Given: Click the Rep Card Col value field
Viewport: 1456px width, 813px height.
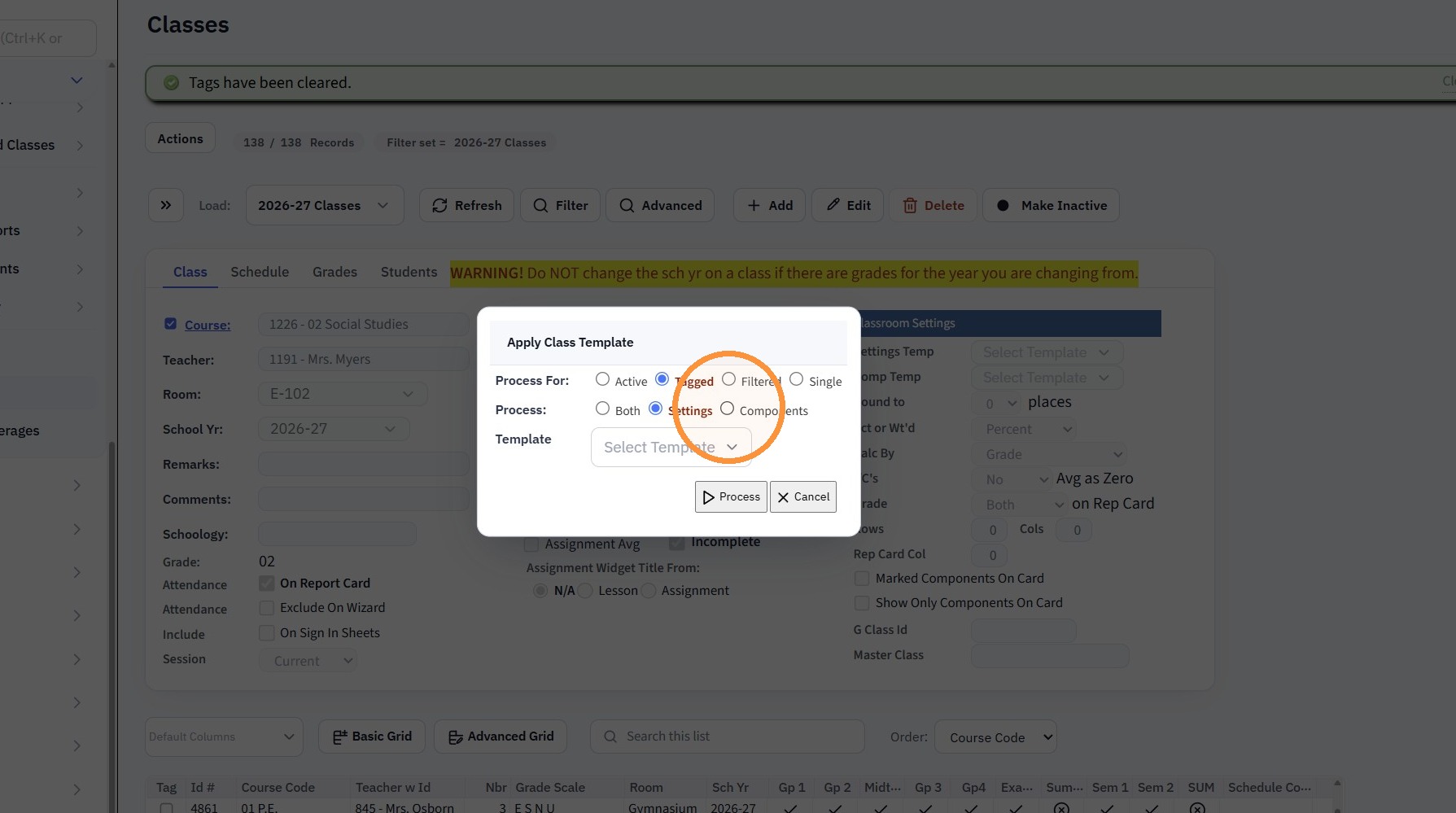Looking at the screenshot, I should (990, 555).
